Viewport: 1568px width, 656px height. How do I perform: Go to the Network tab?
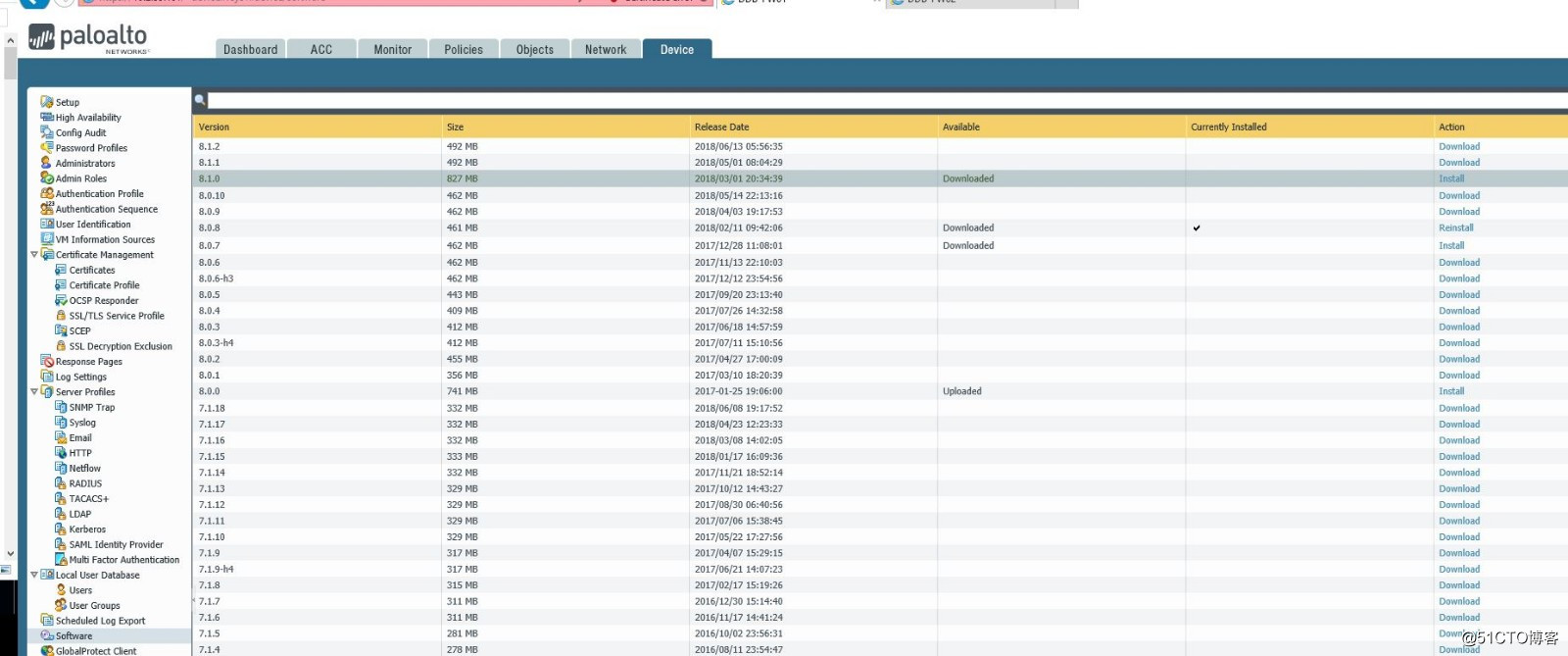pyautogui.click(x=606, y=49)
